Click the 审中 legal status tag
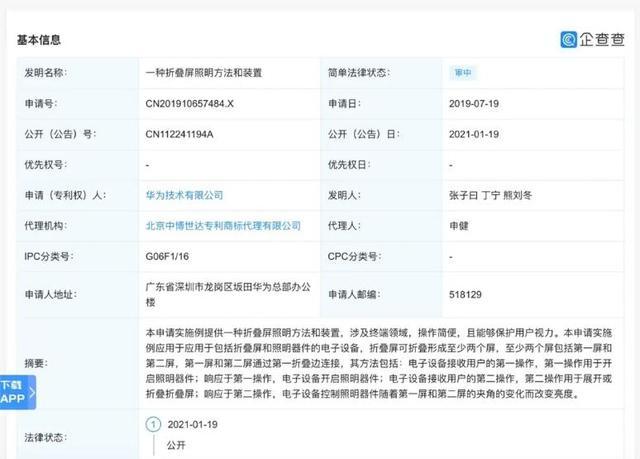Screen dimensions: 640x459 463,73
